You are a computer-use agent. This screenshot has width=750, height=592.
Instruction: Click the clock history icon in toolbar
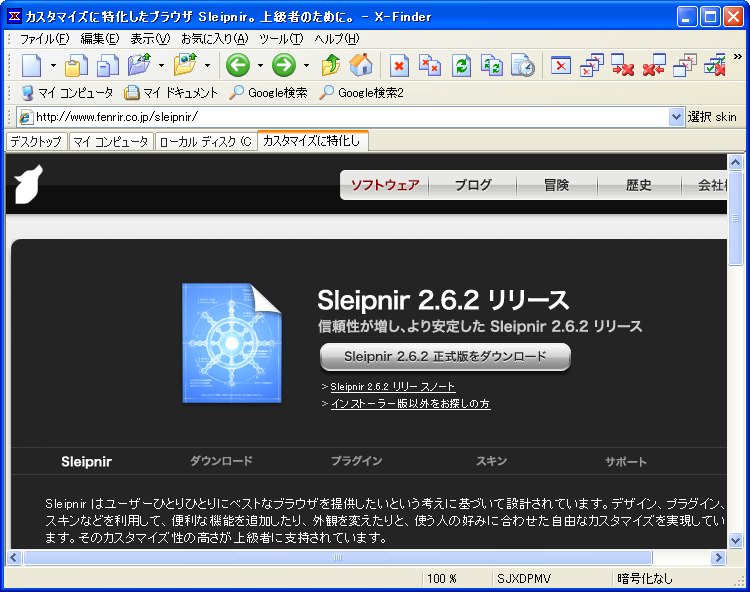(x=522, y=66)
